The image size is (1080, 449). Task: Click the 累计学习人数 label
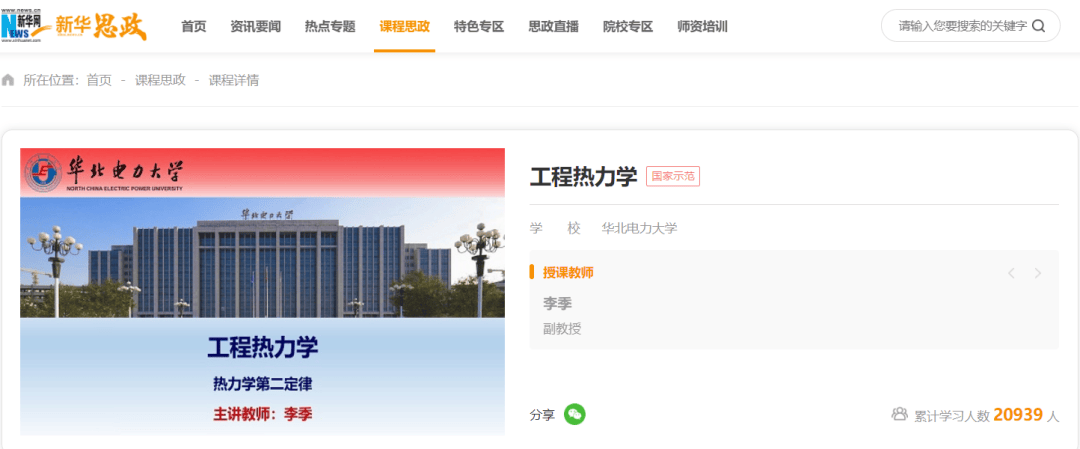click(952, 416)
